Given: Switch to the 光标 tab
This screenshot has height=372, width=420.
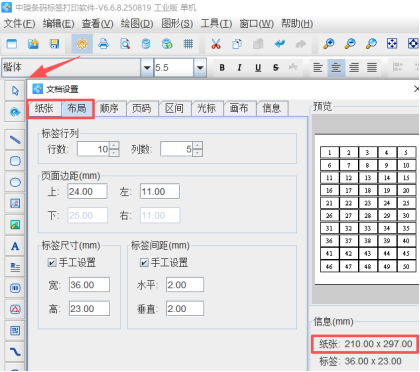Looking at the screenshot, I should click(x=207, y=108).
